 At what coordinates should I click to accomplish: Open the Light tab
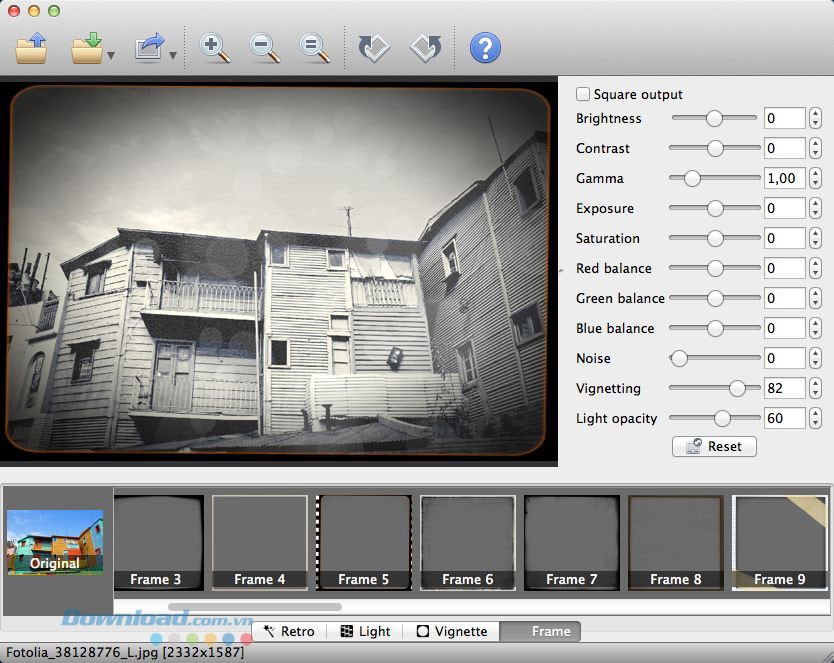(x=366, y=631)
